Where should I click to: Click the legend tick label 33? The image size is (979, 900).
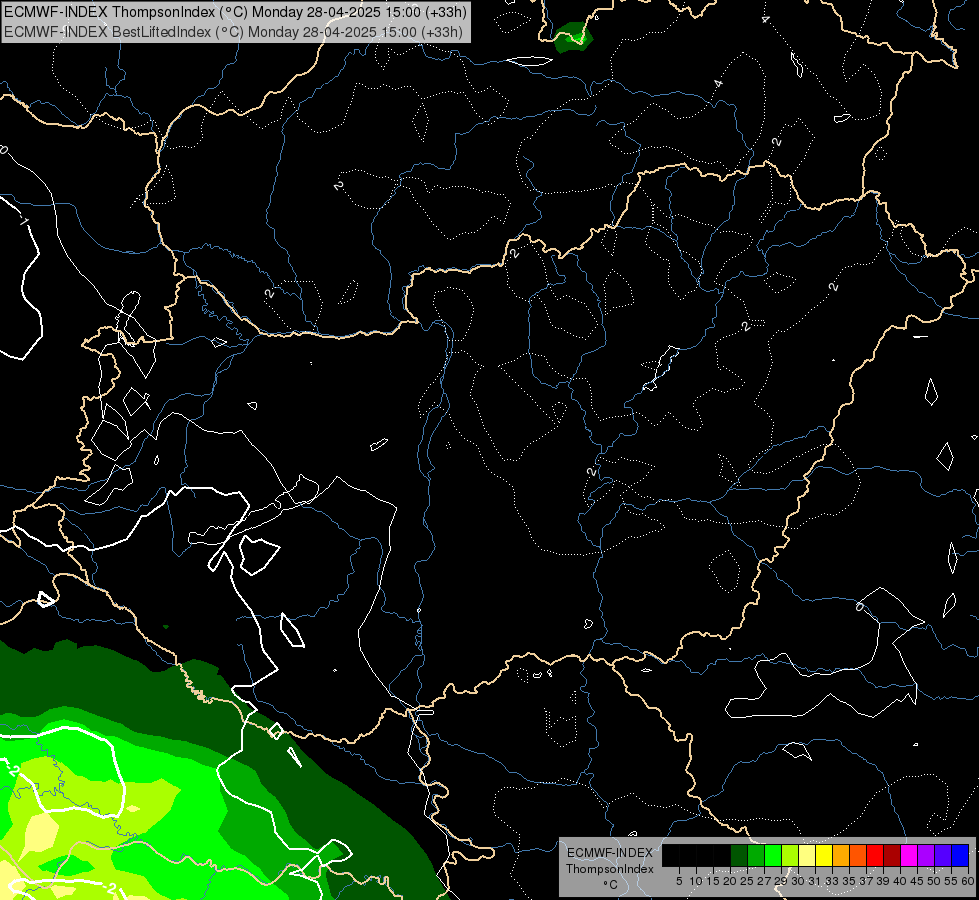pos(832,881)
